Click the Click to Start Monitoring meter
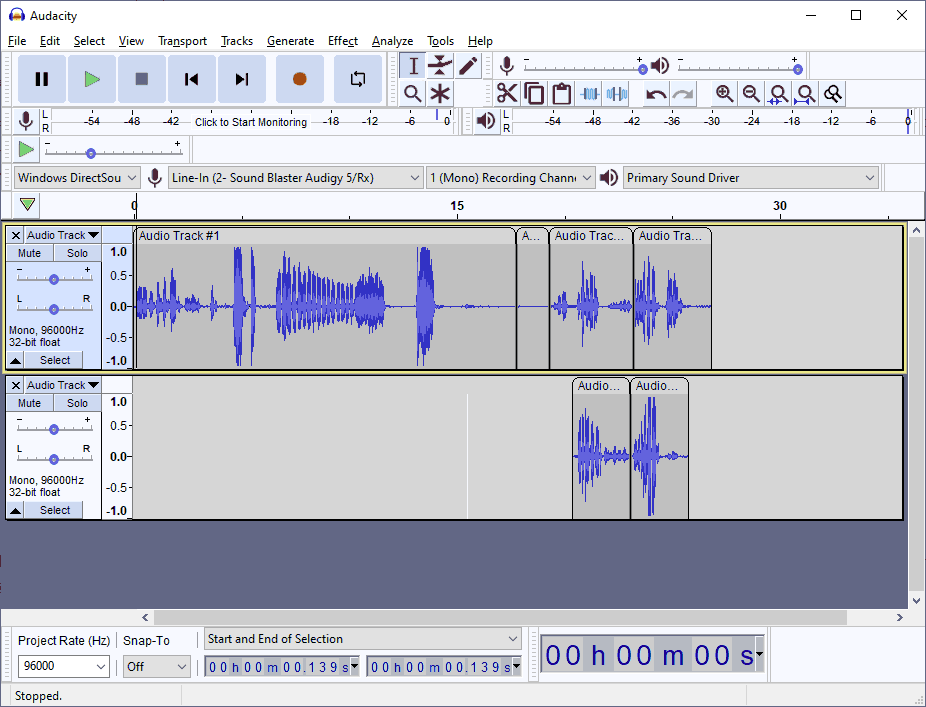 click(251, 122)
